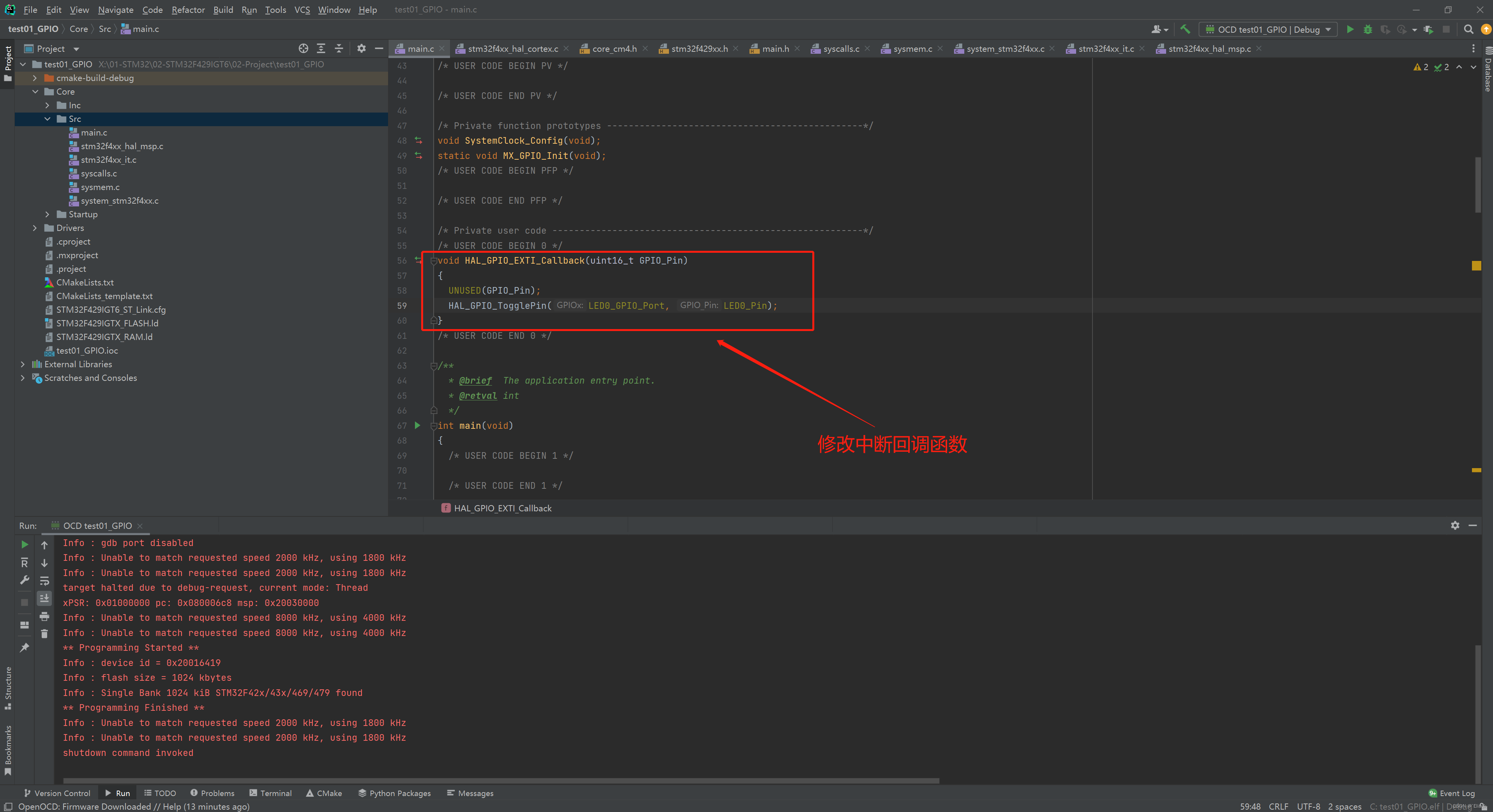The width and height of the screenshot is (1493, 812).
Task: Expand External Libraries node
Action: pyautogui.click(x=23, y=364)
